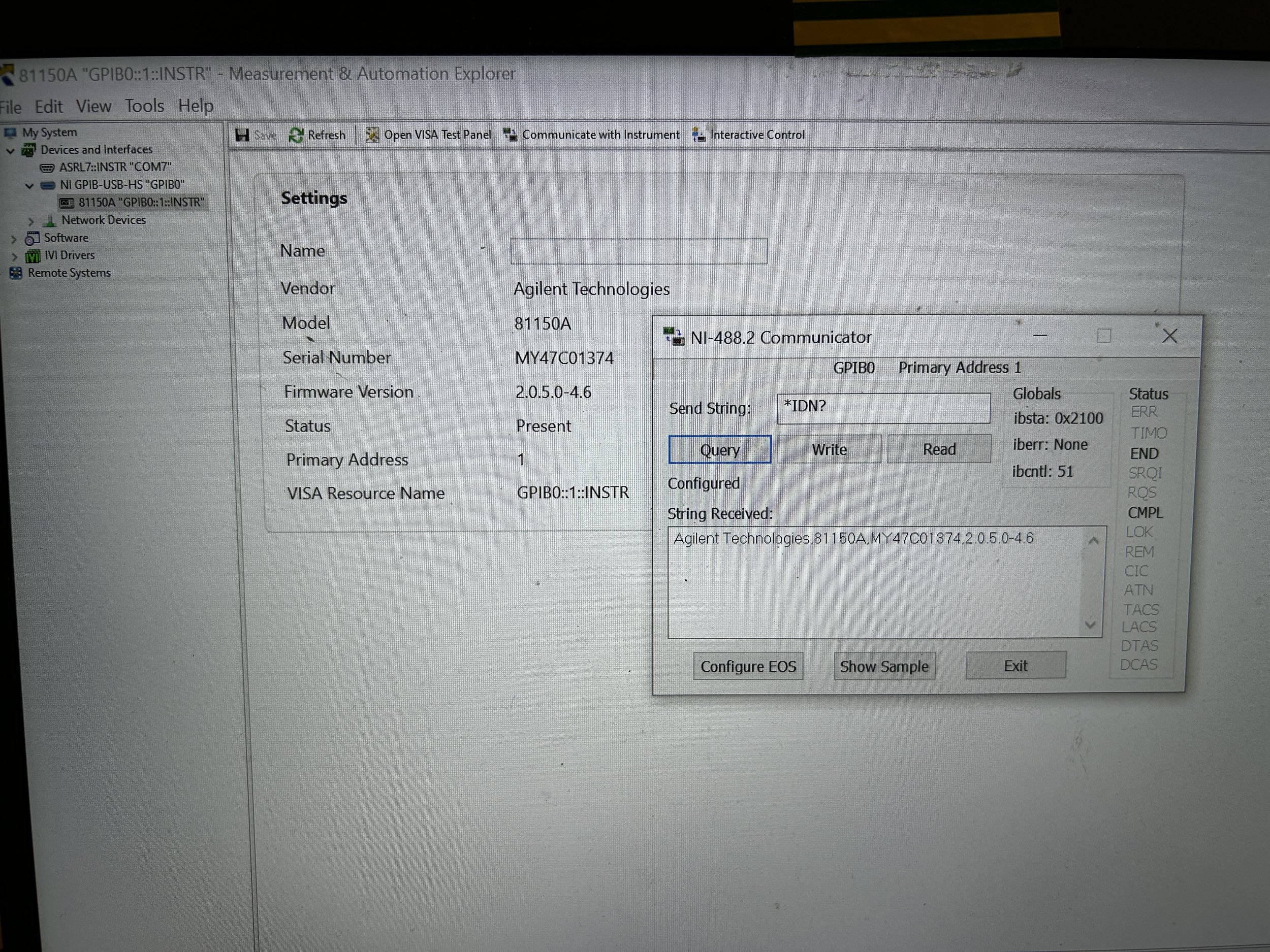
Task: Collapse Devices and Interfaces node
Action: coord(10,151)
